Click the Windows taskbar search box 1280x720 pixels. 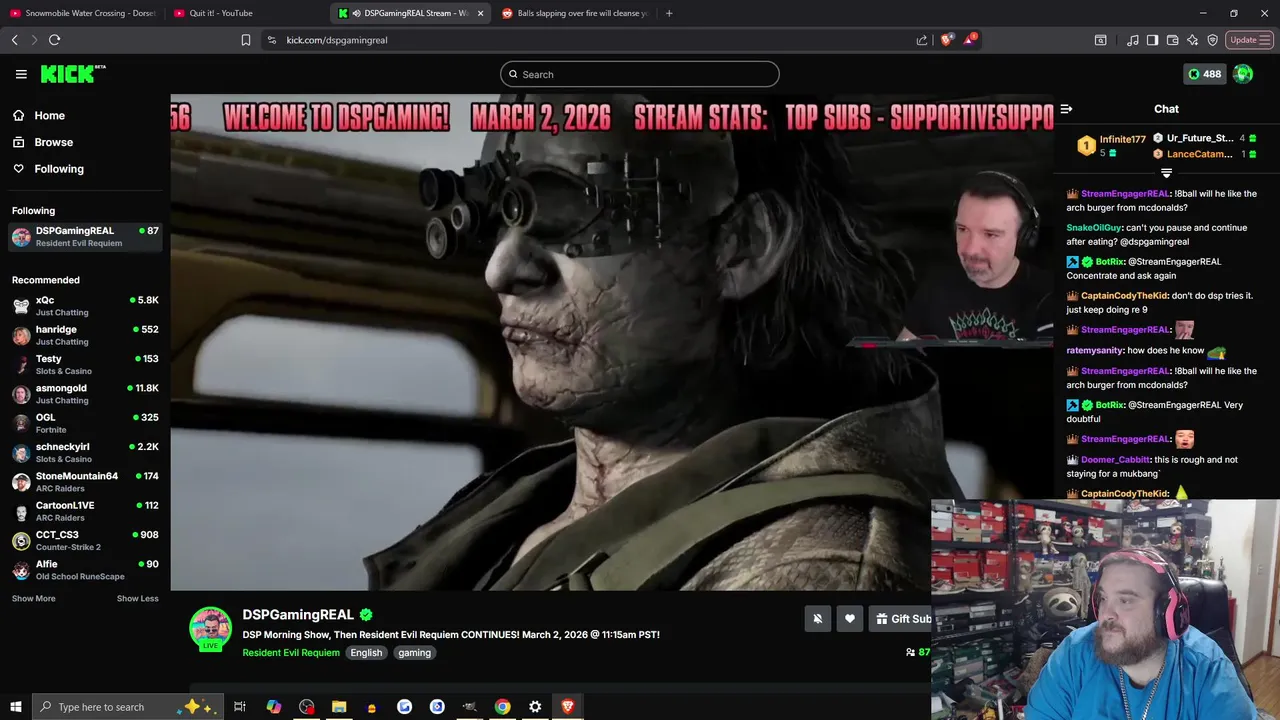pyautogui.click(x=128, y=707)
